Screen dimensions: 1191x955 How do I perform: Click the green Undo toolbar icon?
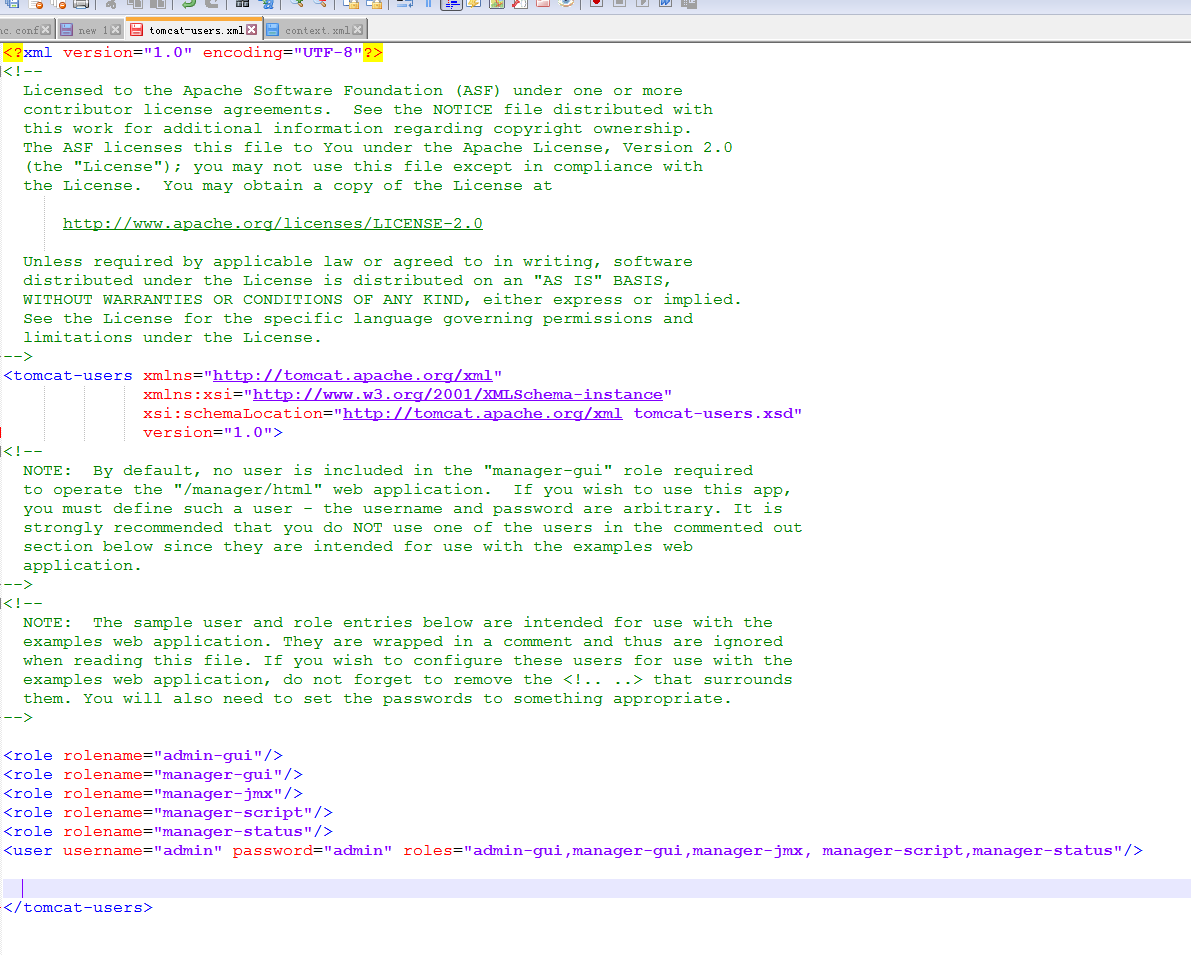pos(188,4)
